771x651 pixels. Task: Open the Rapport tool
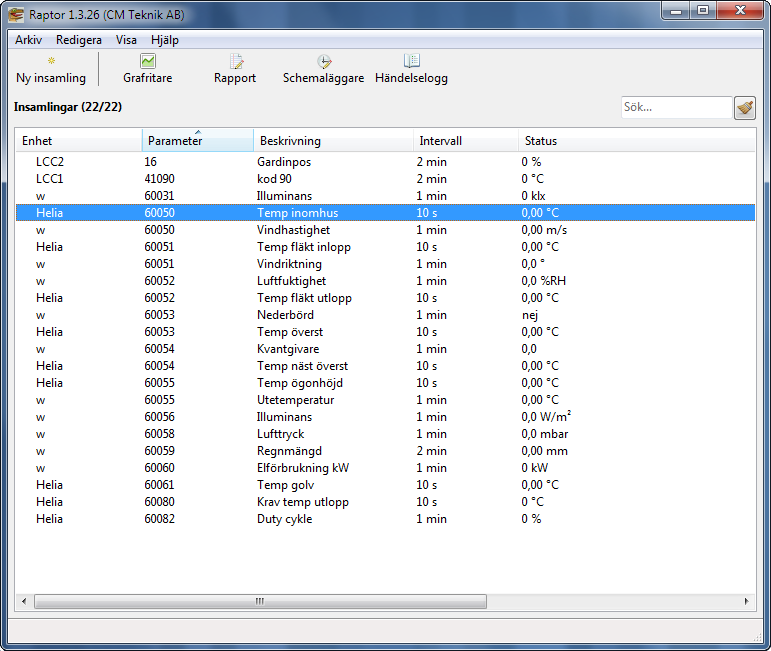pyautogui.click(x=235, y=69)
